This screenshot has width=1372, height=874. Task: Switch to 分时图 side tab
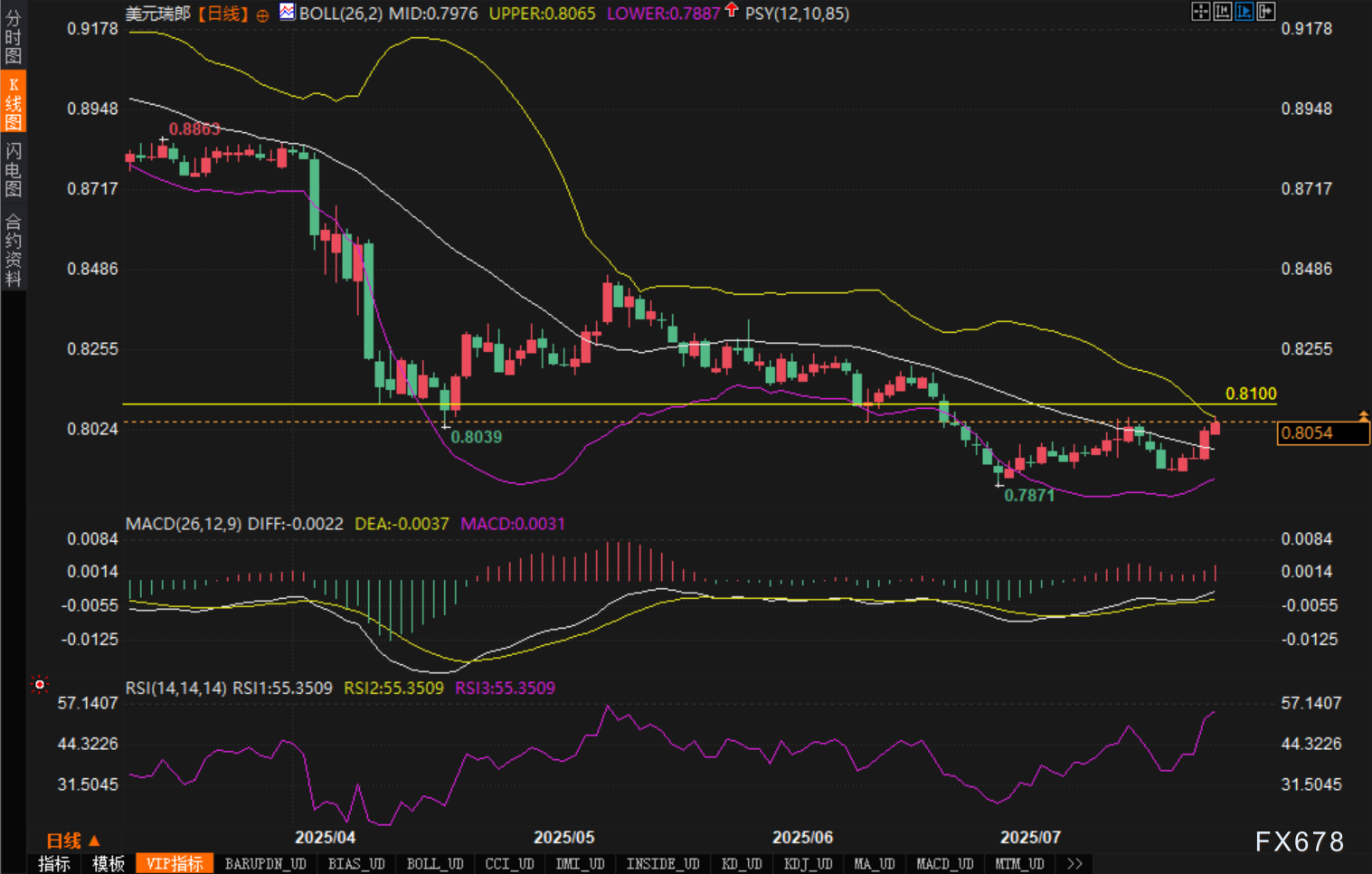tap(13, 36)
